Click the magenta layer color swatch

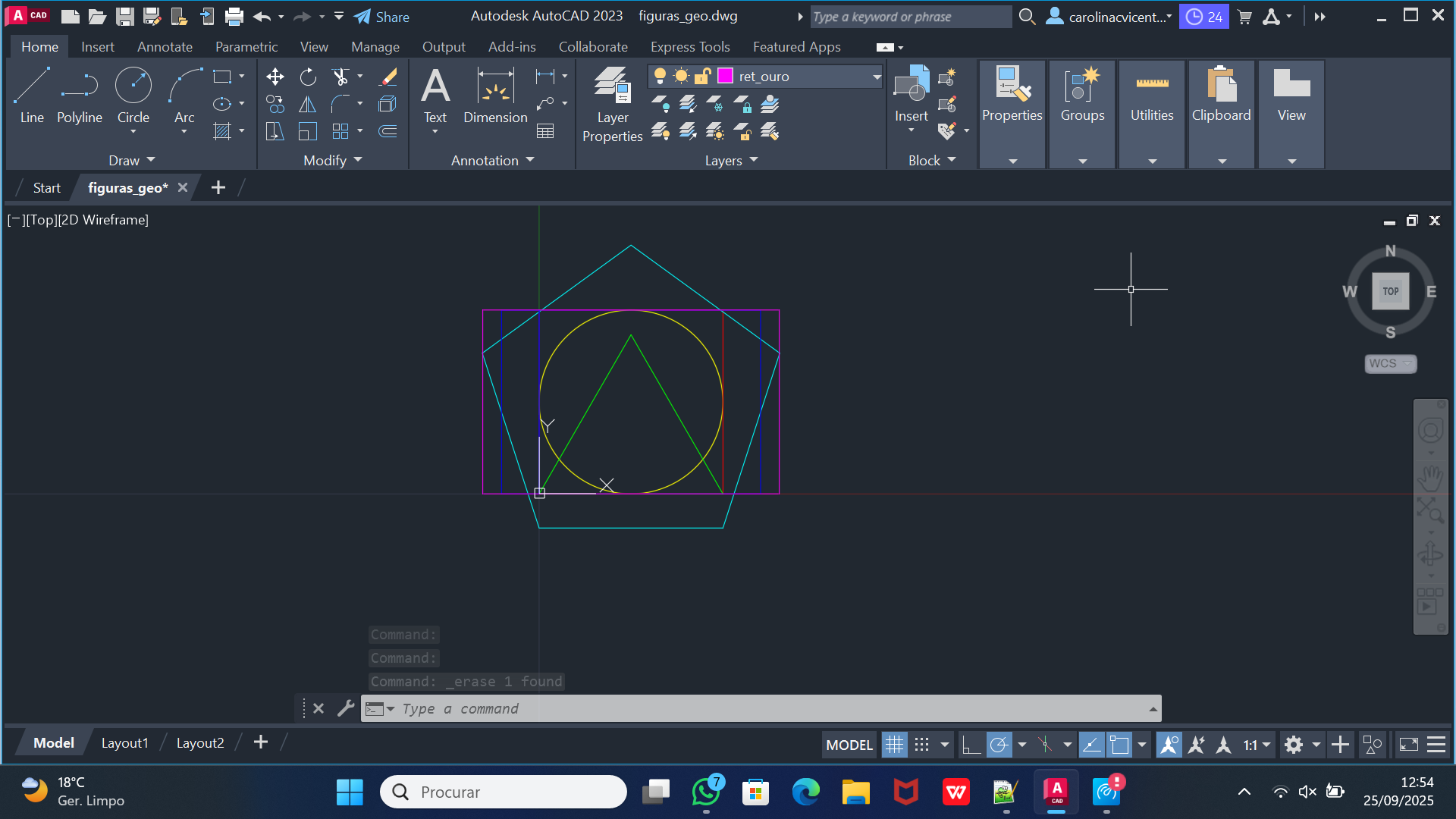click(x=725, y=76)
